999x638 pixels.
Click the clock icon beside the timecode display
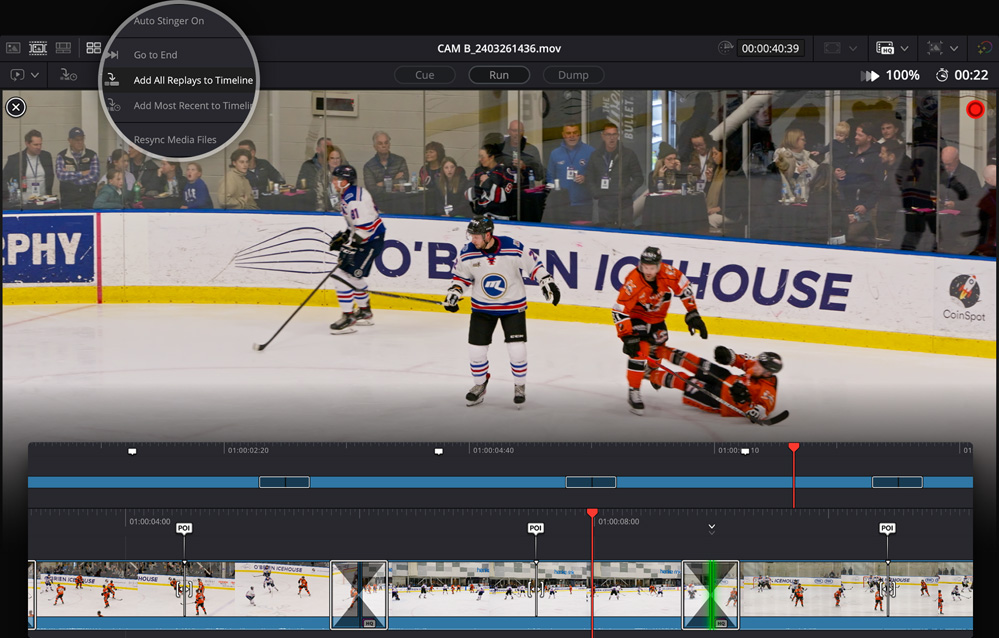tap(725, 48)
